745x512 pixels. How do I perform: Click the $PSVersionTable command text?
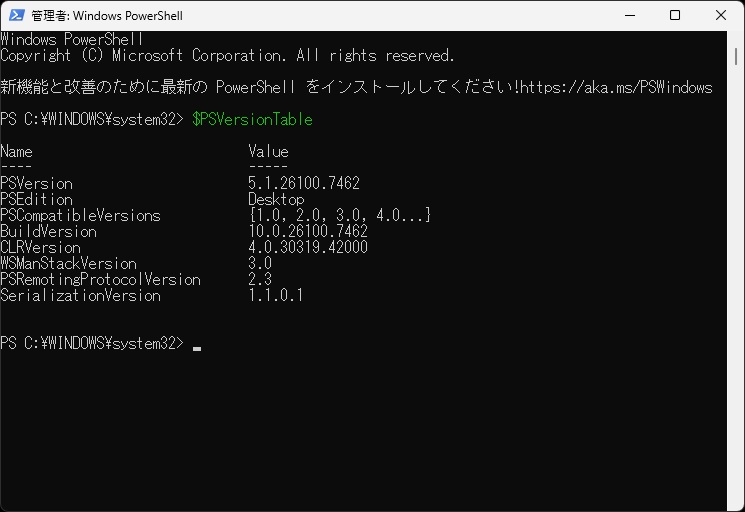coord(252,120)
